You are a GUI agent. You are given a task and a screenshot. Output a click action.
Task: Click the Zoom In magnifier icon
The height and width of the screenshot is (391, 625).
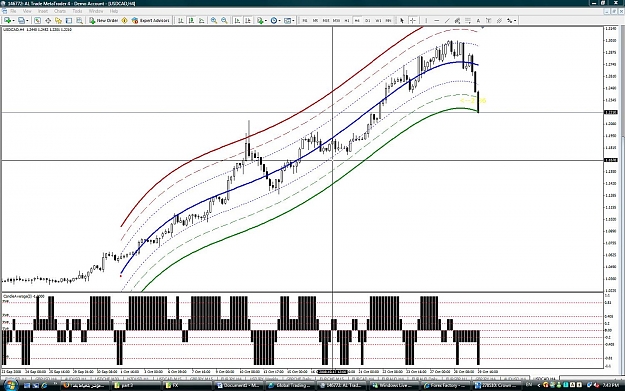(214, 20)
